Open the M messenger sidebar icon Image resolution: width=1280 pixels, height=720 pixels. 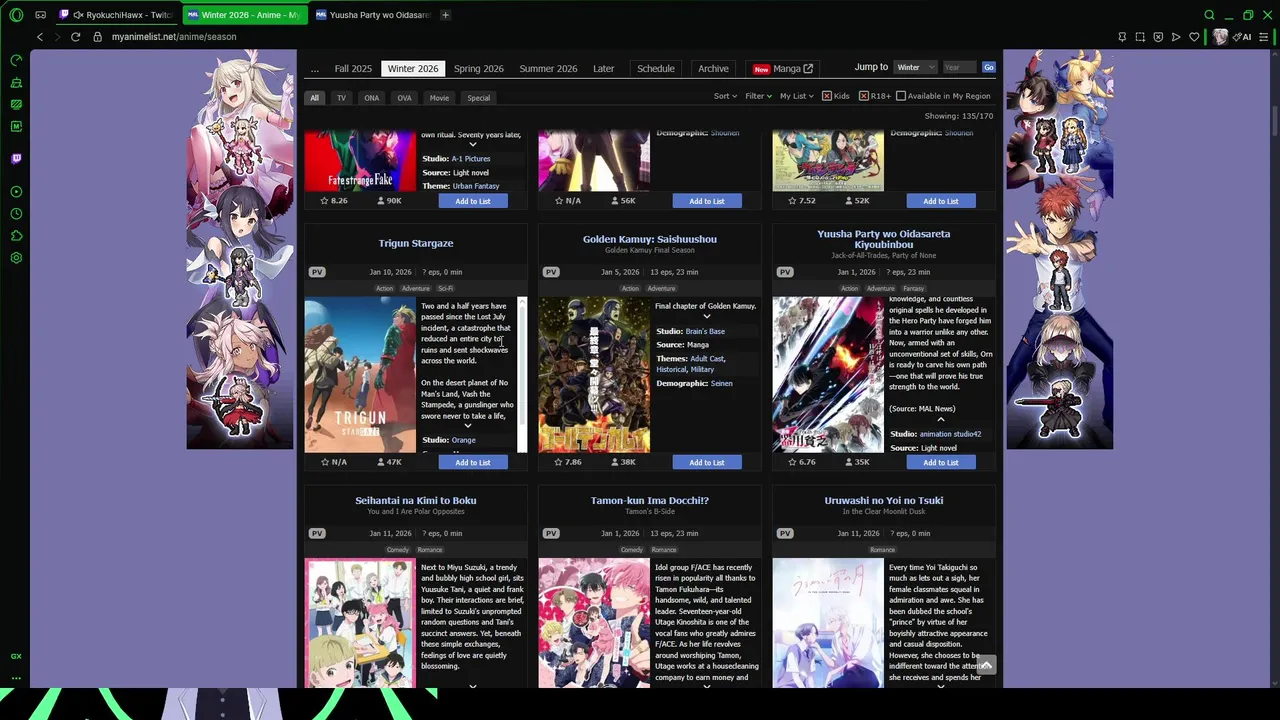click(16, 126)
